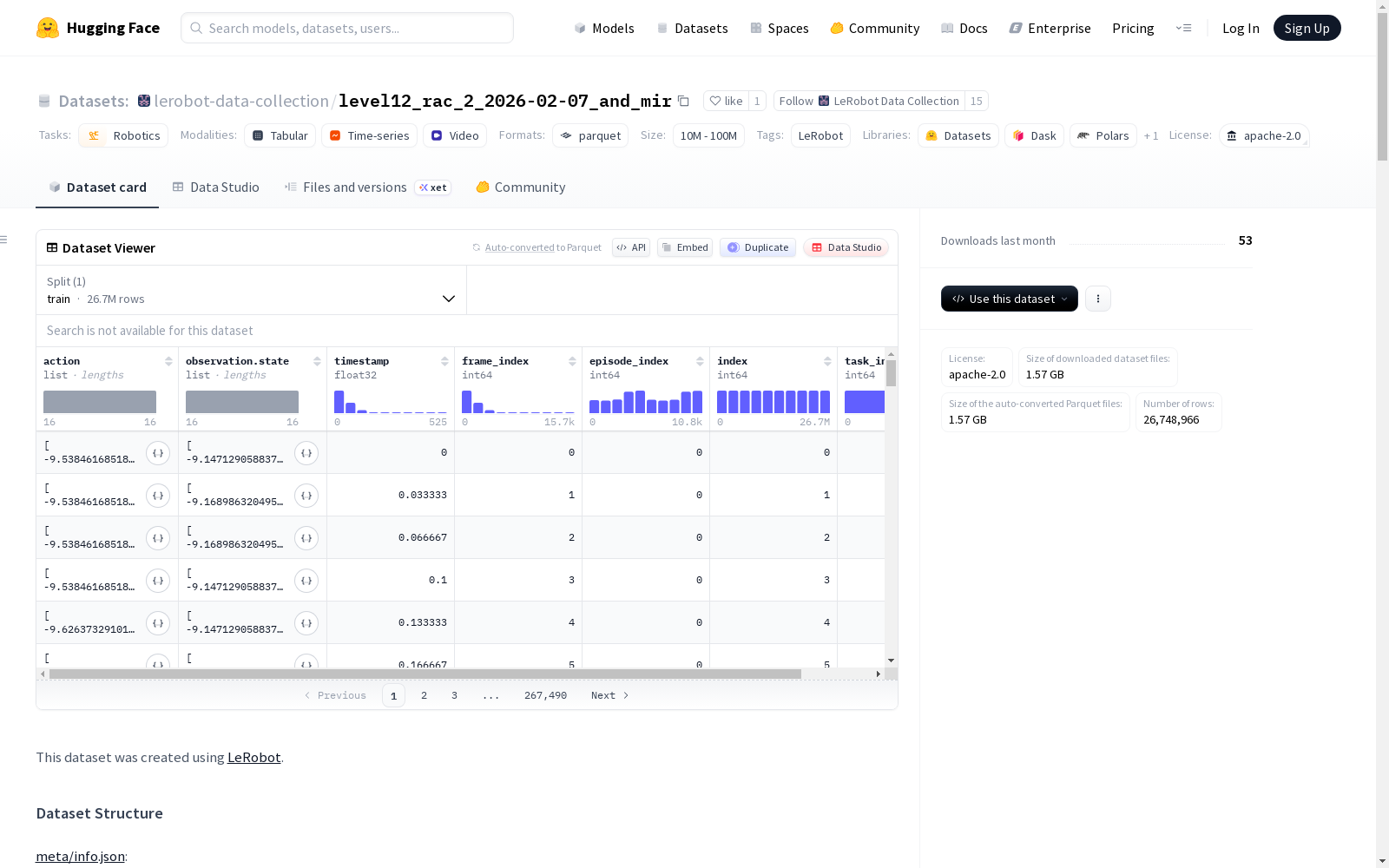The image size is (1389, 868).
Task: Expand JSON for observation.state in timestamp 0.1 row
Action: click(x=306, y=581)
